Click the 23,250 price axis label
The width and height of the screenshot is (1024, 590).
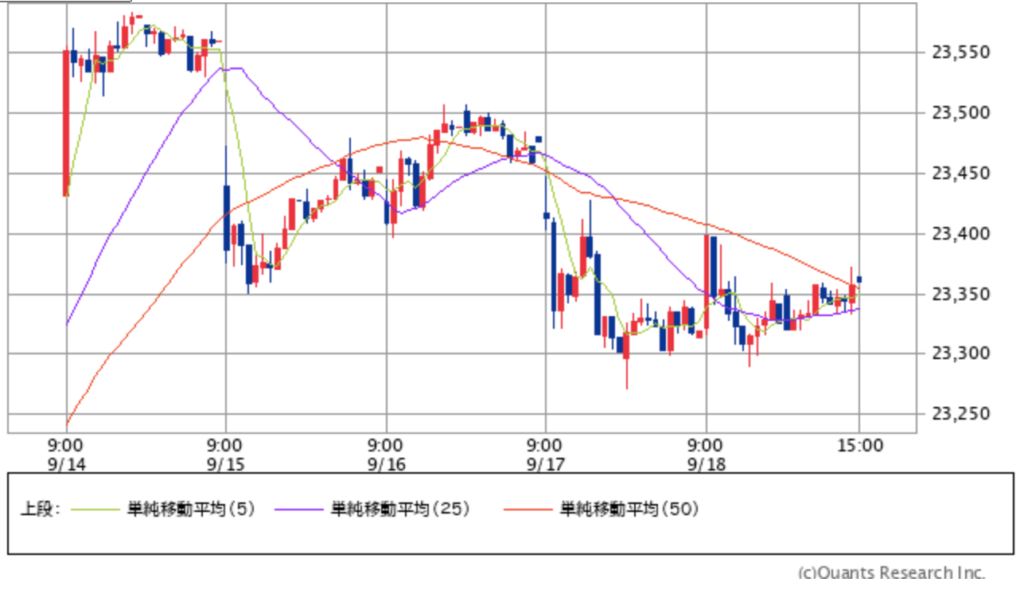click(x=961, y=414)
